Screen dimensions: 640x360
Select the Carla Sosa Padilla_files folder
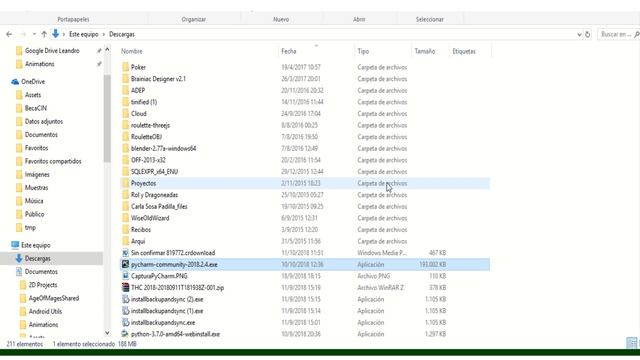pos(159,207)
